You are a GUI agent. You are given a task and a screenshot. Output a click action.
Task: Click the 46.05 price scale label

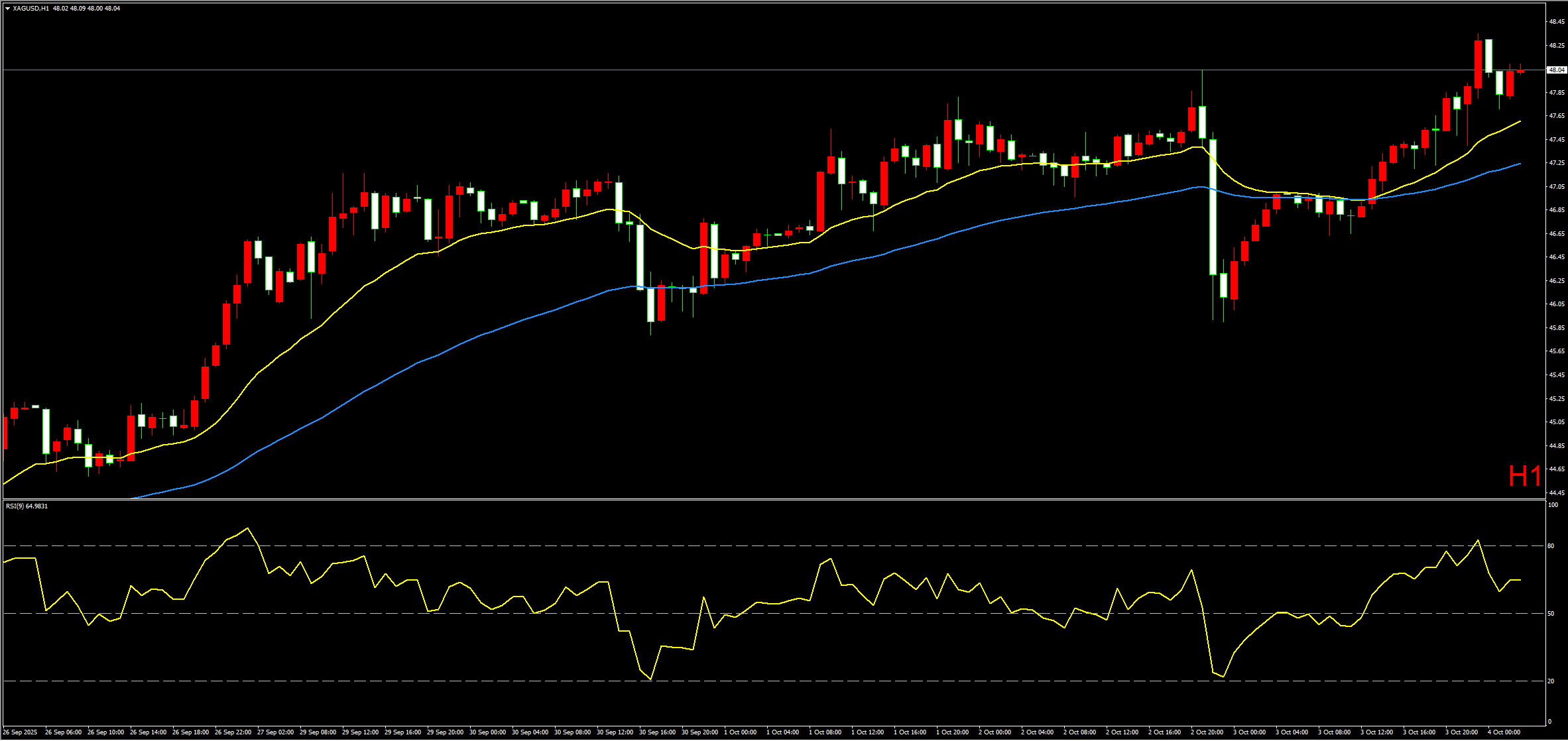point(1556,304)
